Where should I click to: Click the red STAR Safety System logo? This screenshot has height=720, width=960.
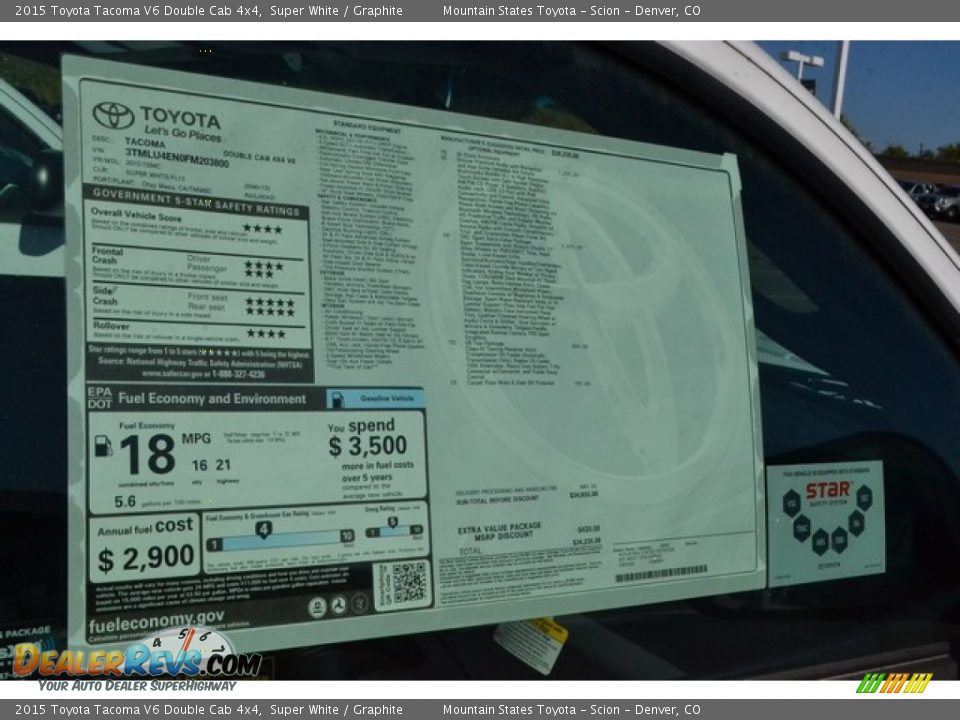827,490
